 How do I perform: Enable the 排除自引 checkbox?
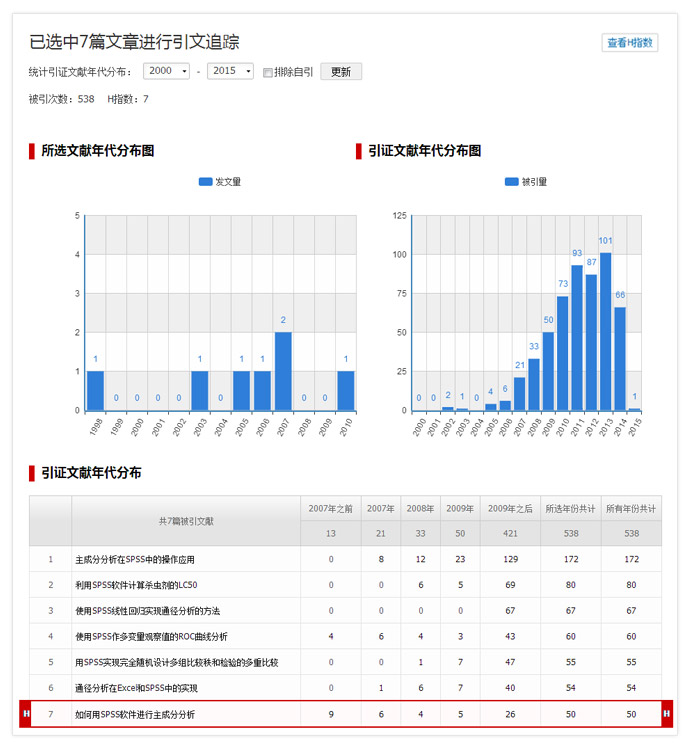(268, 72)
